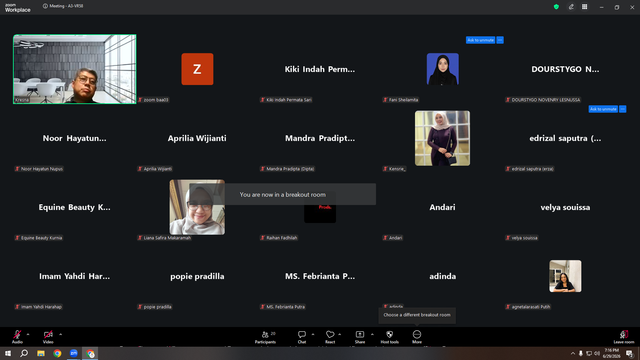Open meeting info icon beside the meeting title
Screen dimensions: 640x360
(45, 6)
